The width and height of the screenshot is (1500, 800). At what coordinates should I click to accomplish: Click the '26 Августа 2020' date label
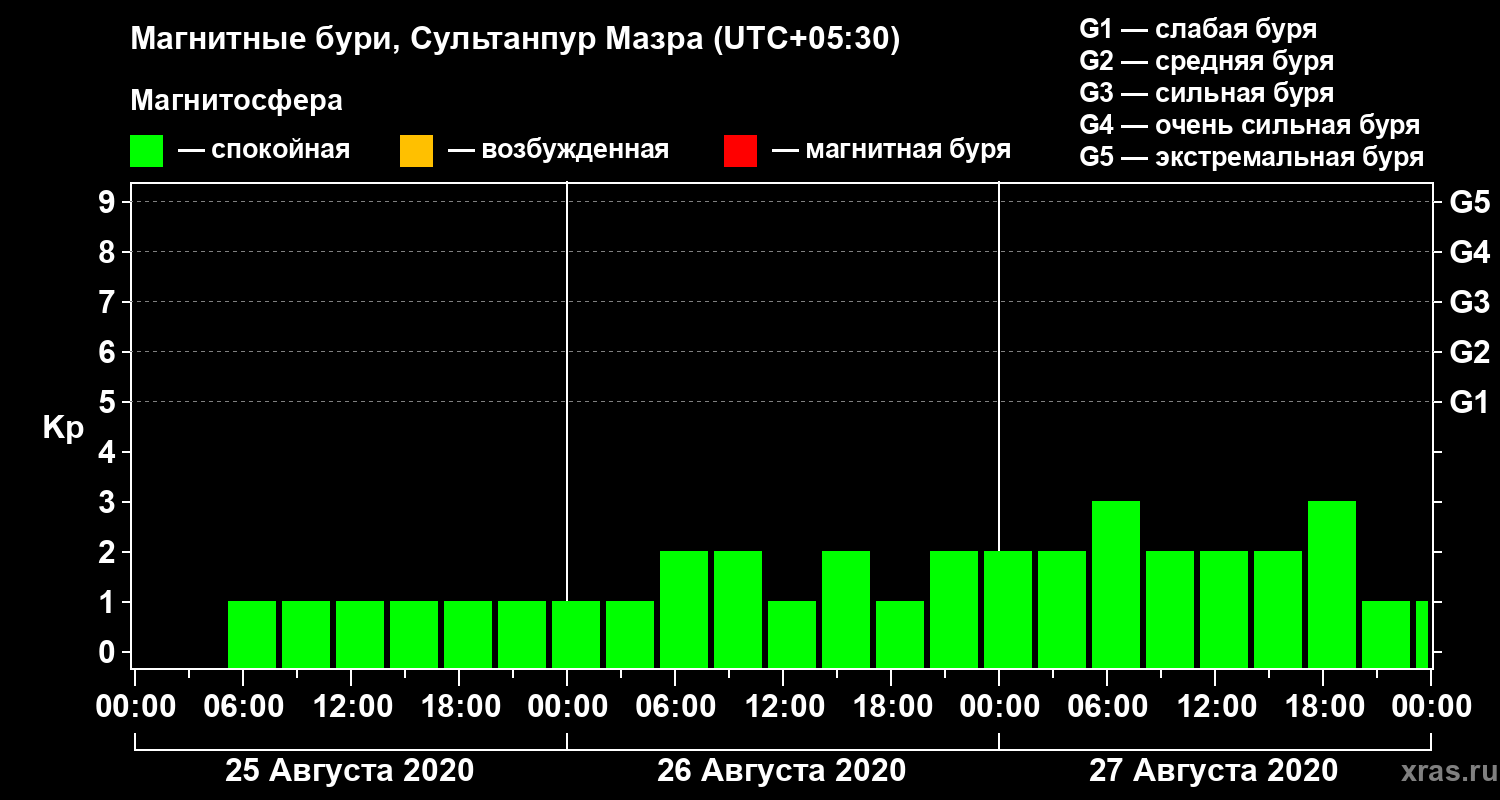click(x=782, y=771)
